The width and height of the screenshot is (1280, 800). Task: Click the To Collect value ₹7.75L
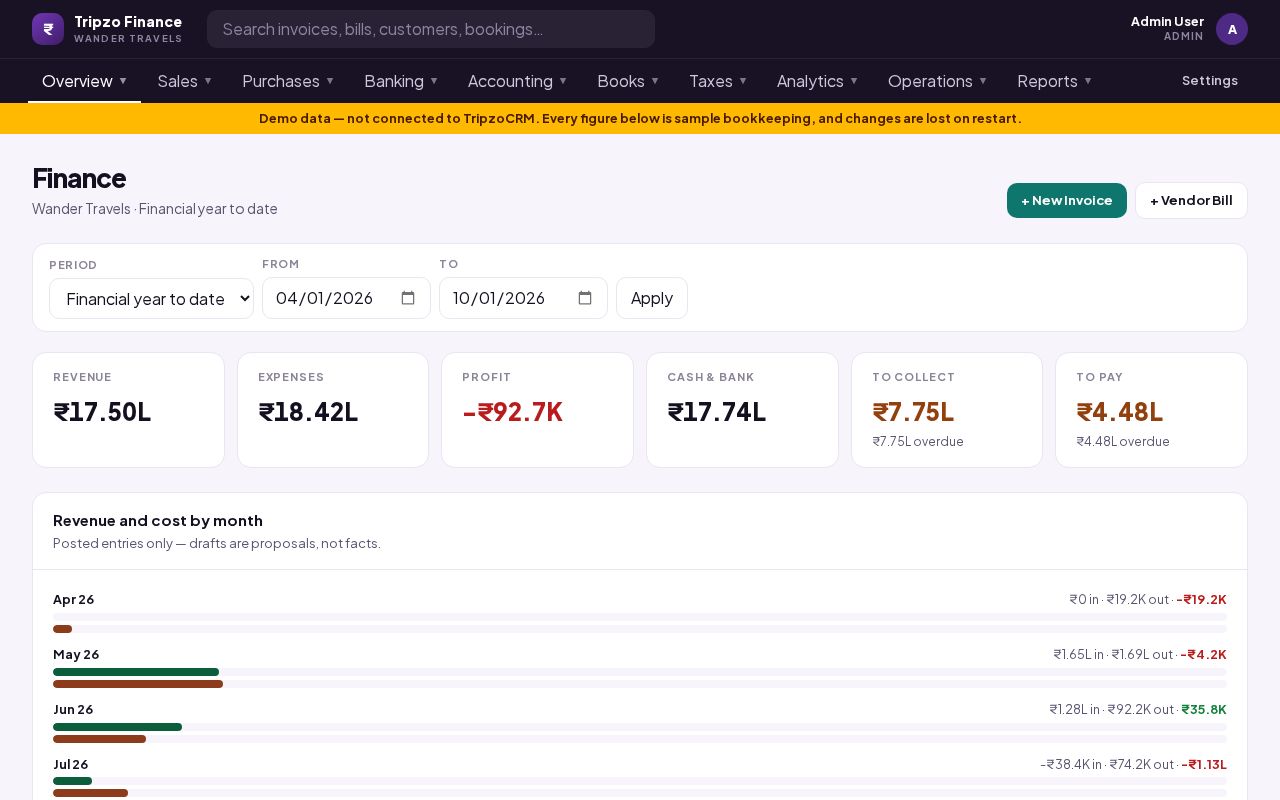tap(913, 412)
